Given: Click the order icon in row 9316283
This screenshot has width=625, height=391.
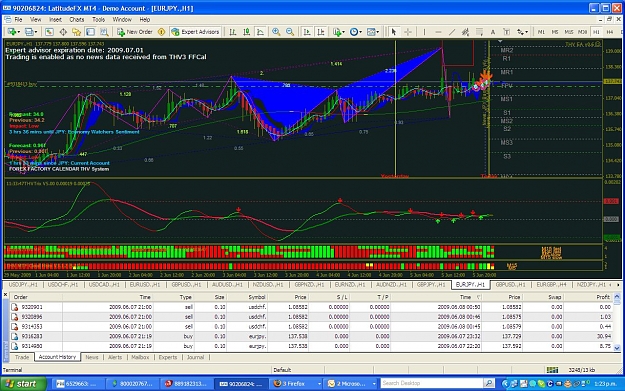Looking at the screenshot, I should click(14, 336).
